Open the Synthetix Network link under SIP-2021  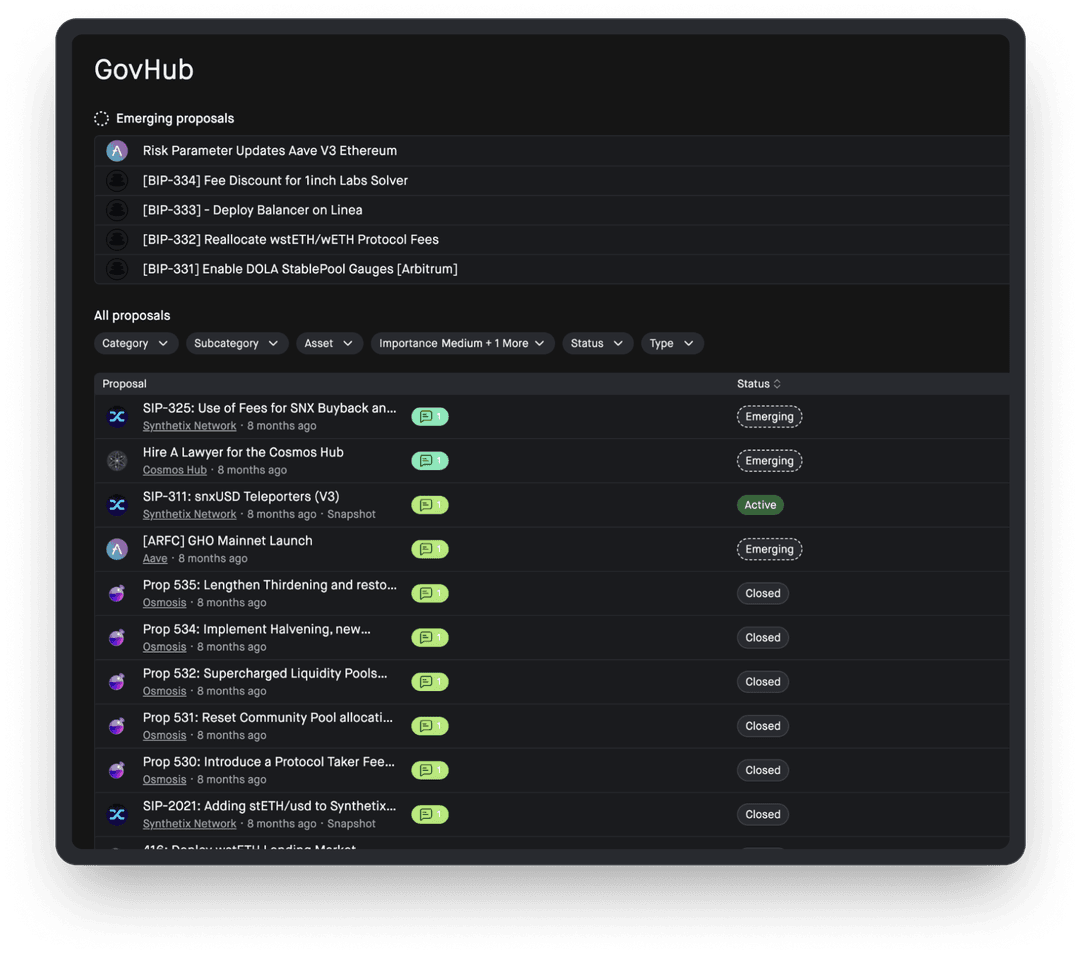point(189,823)
